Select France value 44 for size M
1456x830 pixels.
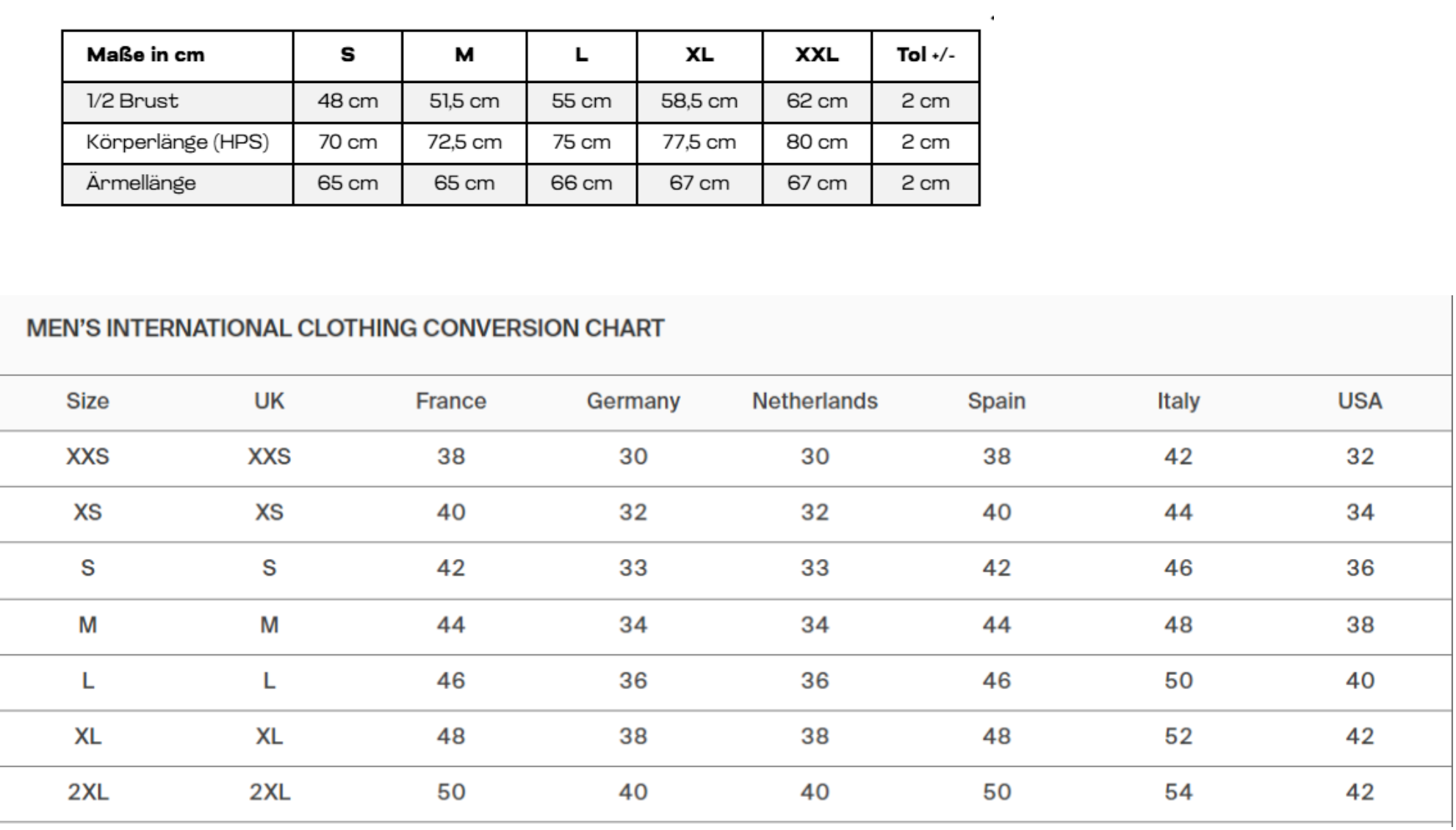(x=451, y=625)
